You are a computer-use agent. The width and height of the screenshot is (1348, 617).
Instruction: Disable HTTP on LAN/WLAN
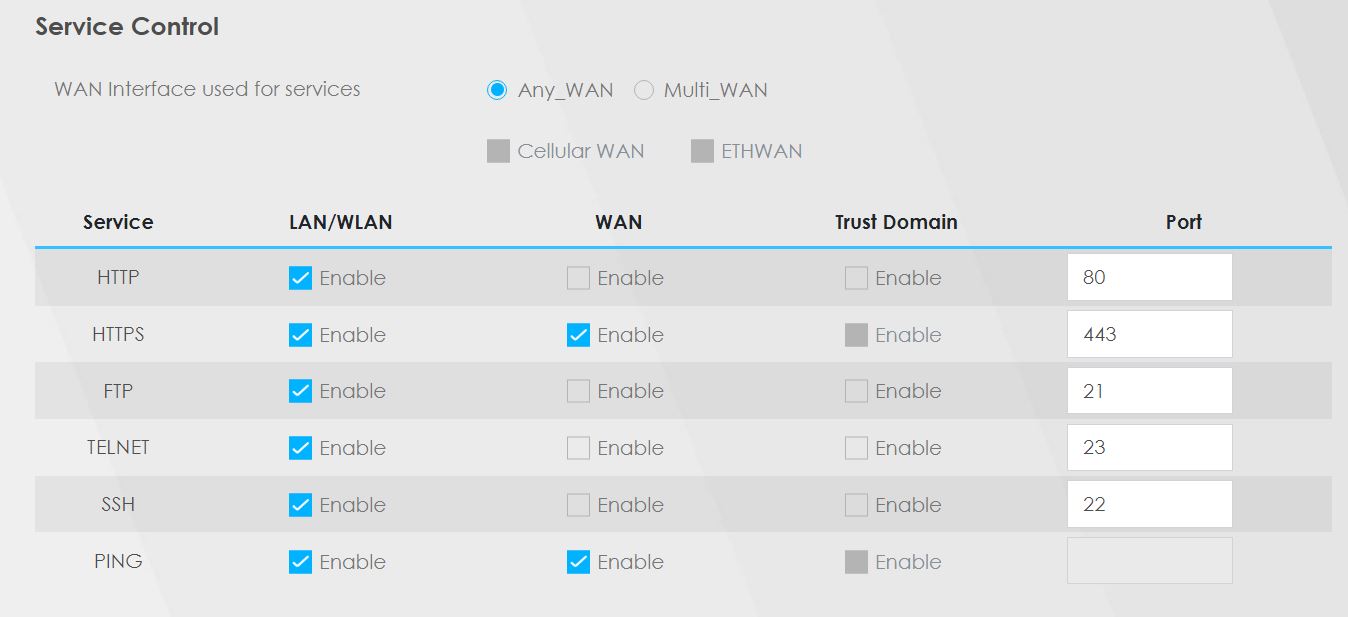(x=300, y=278)
